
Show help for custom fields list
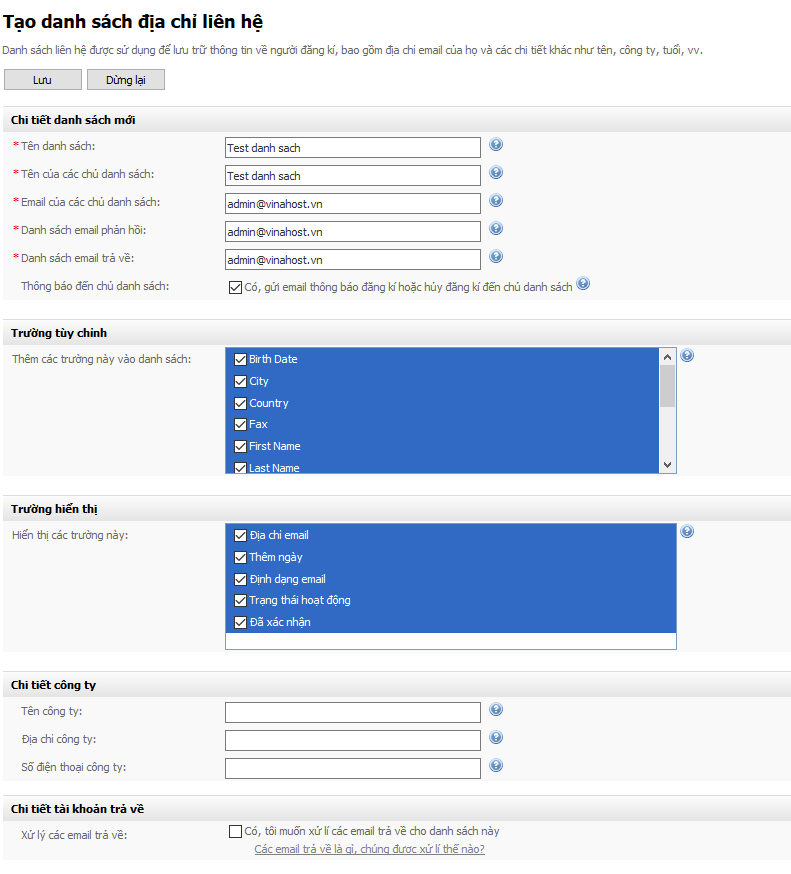coord(687,356)
